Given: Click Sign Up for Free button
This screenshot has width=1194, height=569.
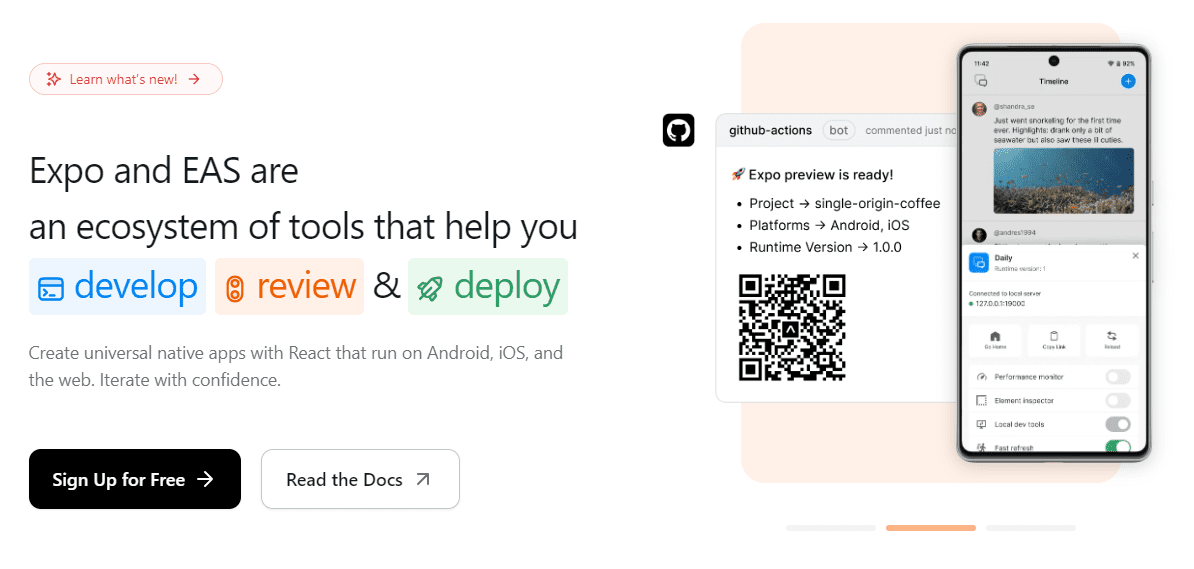Looking at the screenshot, I should tap(135, 479).
